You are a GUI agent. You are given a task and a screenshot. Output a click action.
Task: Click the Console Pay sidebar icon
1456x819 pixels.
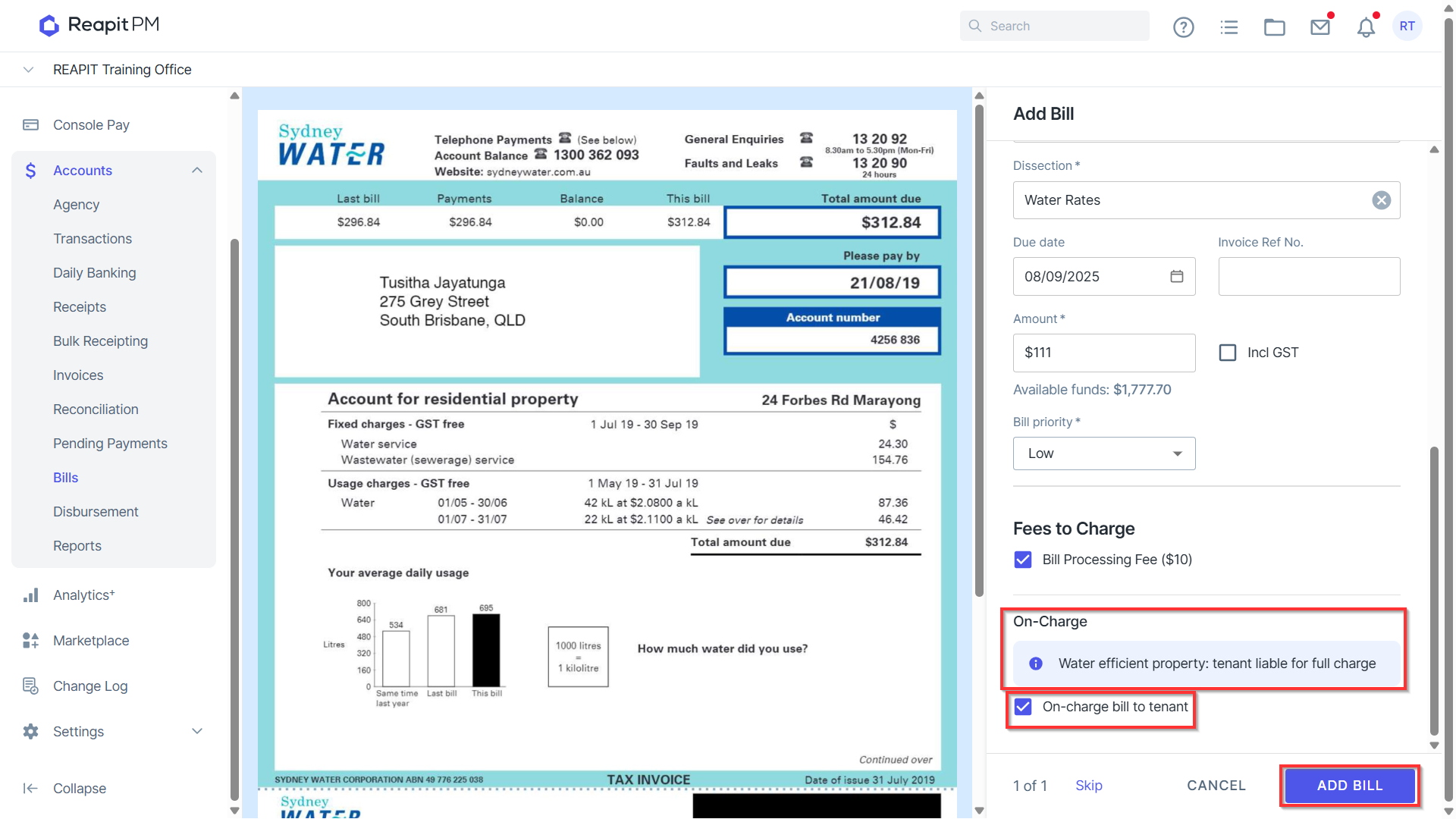[30, 125]
